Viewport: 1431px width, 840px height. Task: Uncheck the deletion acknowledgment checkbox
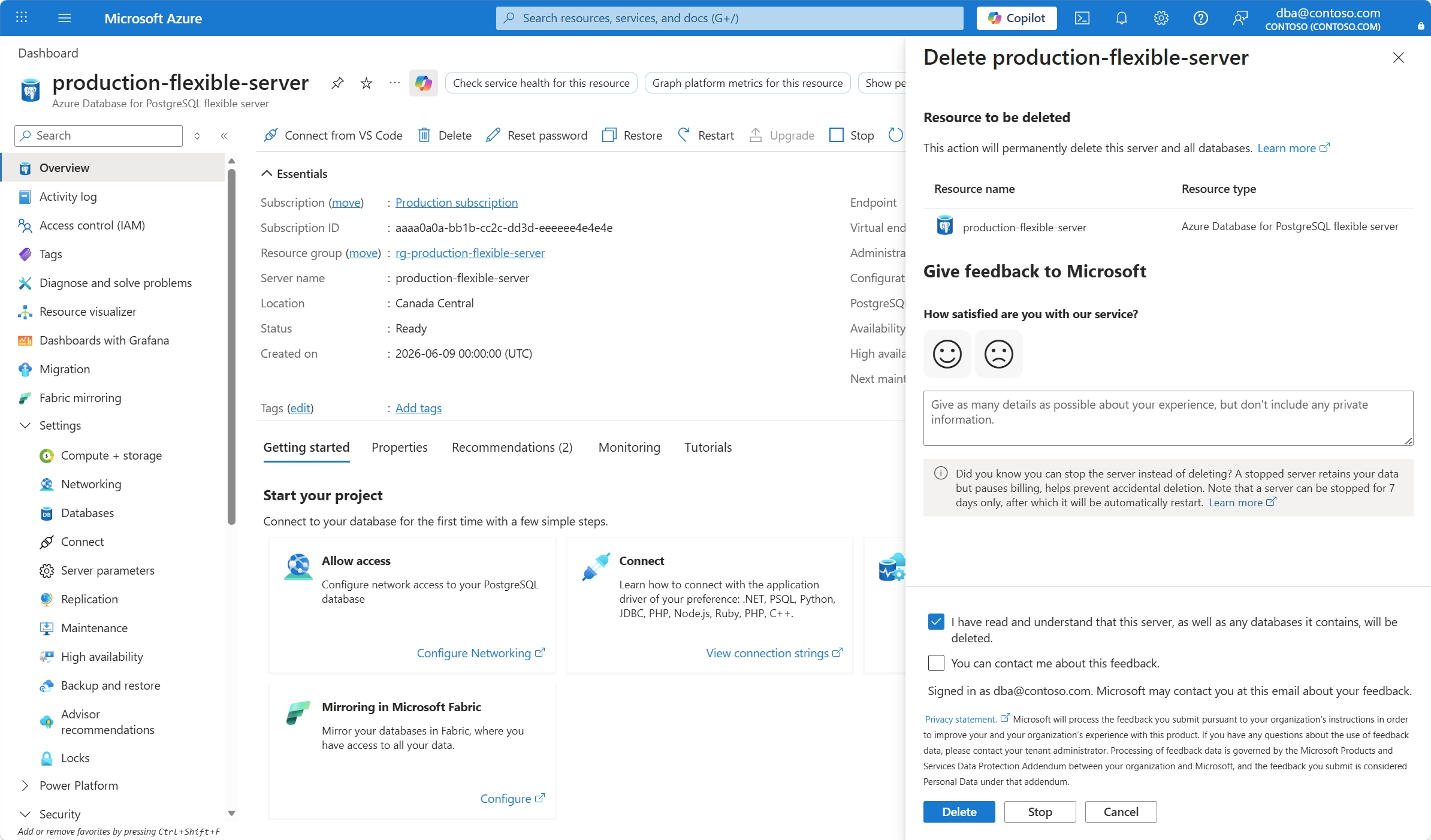[x=936, y=622]
